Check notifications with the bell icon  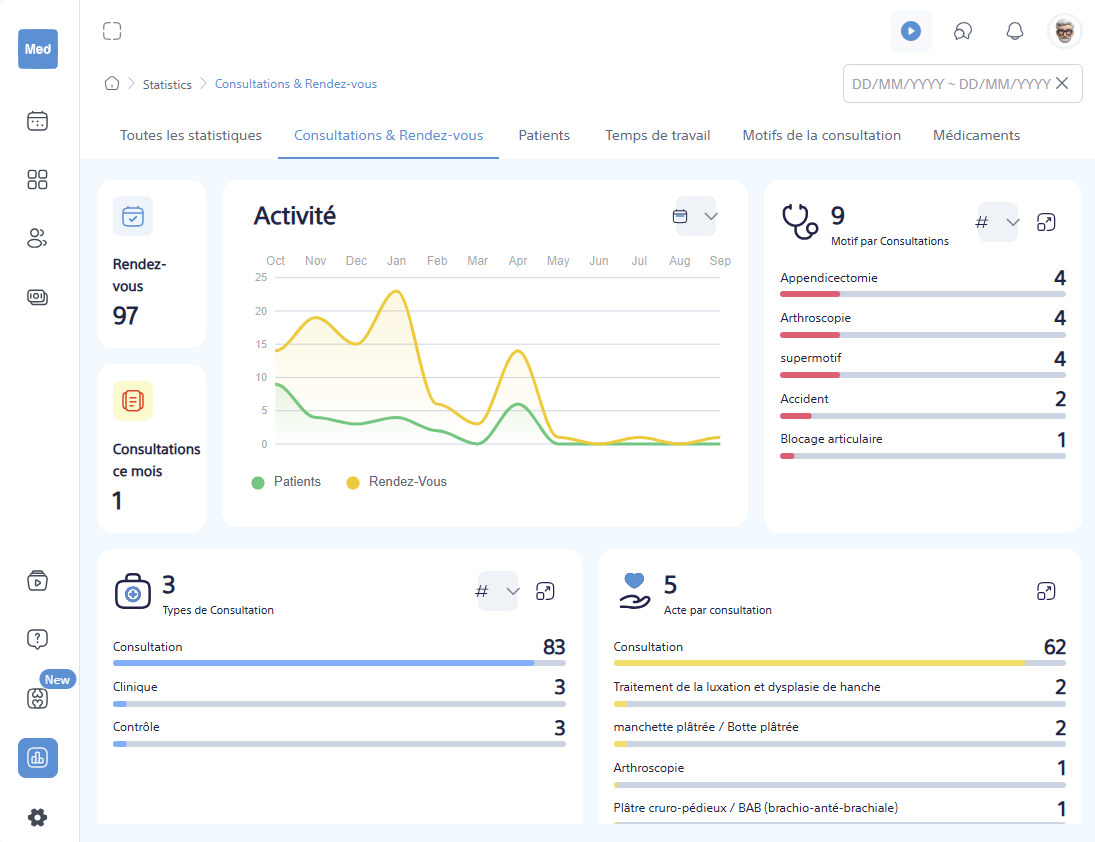coord(1014,31)
